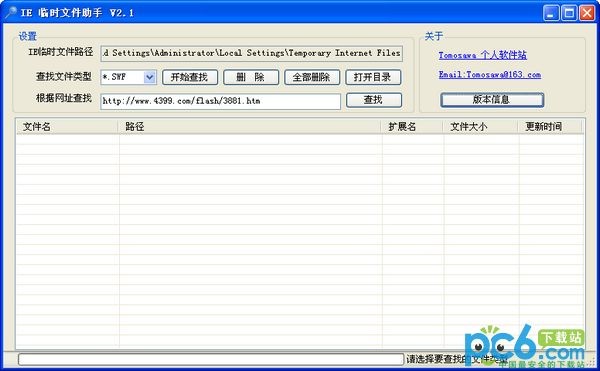
Task: Click the progress bar at window bottom
Action: click(x=211, y=359)
